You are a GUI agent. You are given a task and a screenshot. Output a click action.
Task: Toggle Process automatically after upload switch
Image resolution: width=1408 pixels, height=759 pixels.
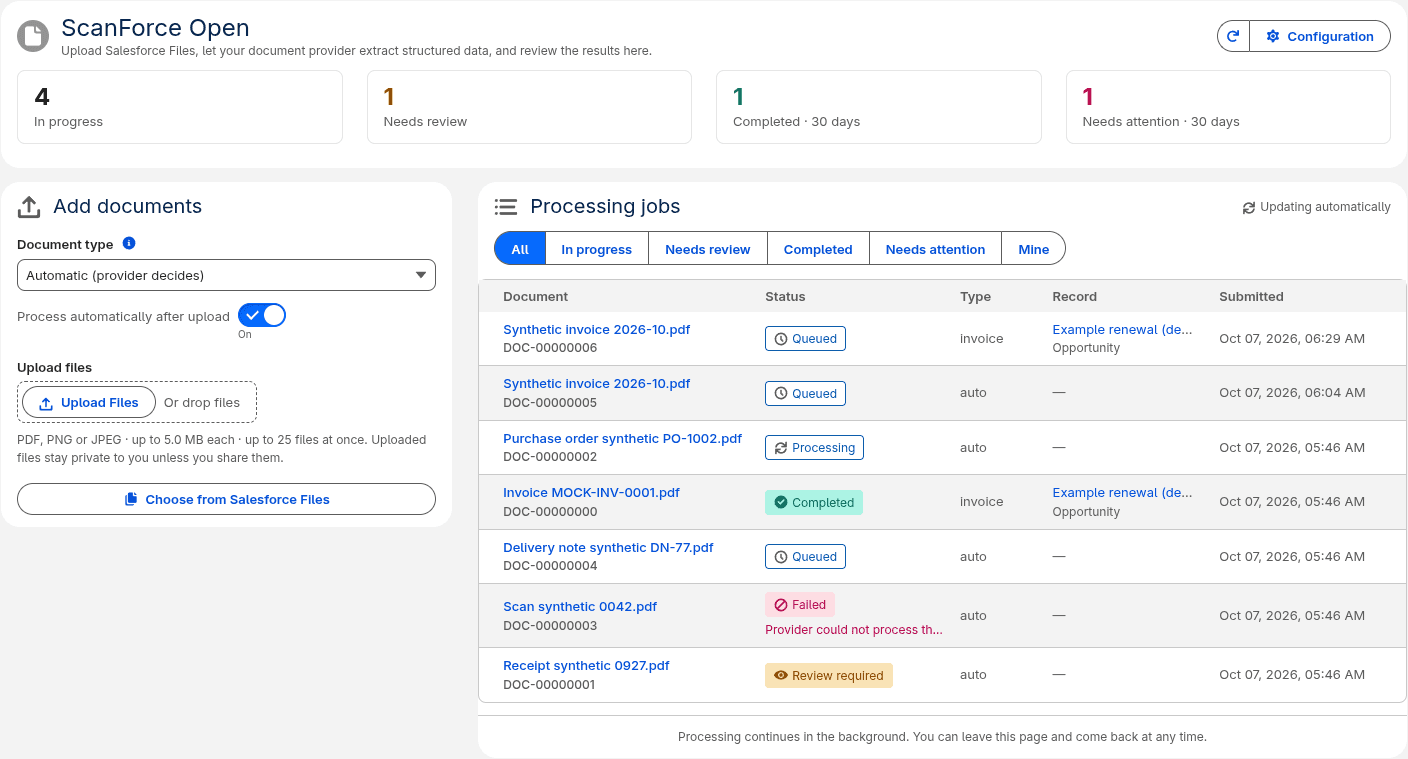262,316
